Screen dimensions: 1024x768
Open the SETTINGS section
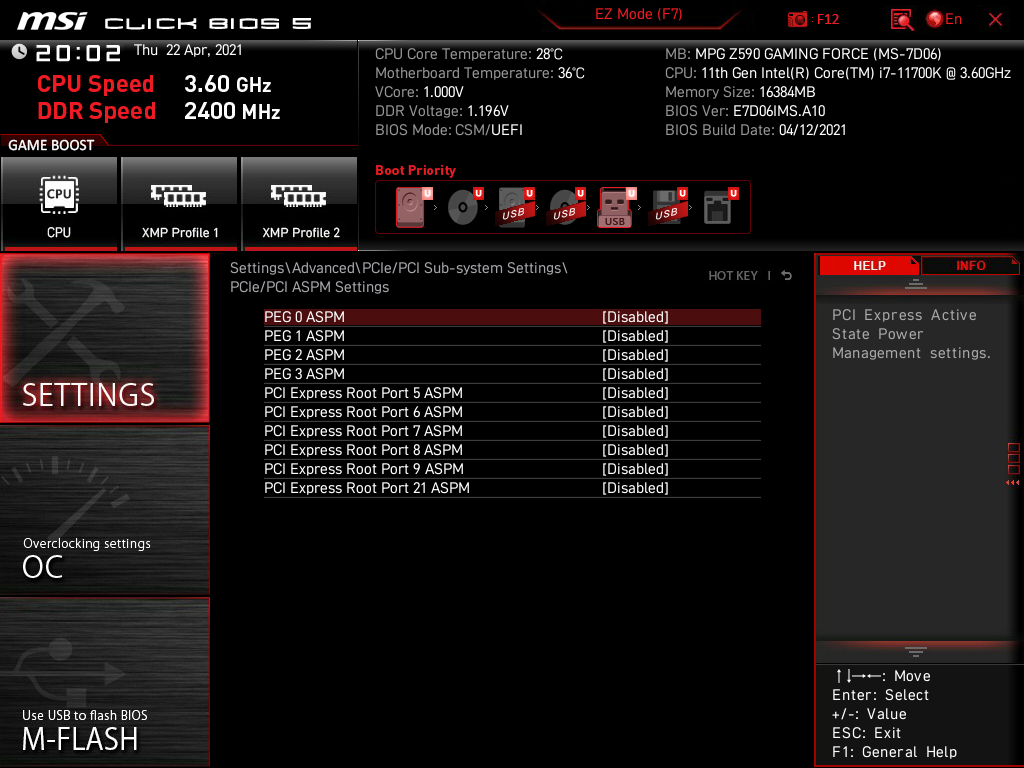pyautogui.click(x=104, y=338)
